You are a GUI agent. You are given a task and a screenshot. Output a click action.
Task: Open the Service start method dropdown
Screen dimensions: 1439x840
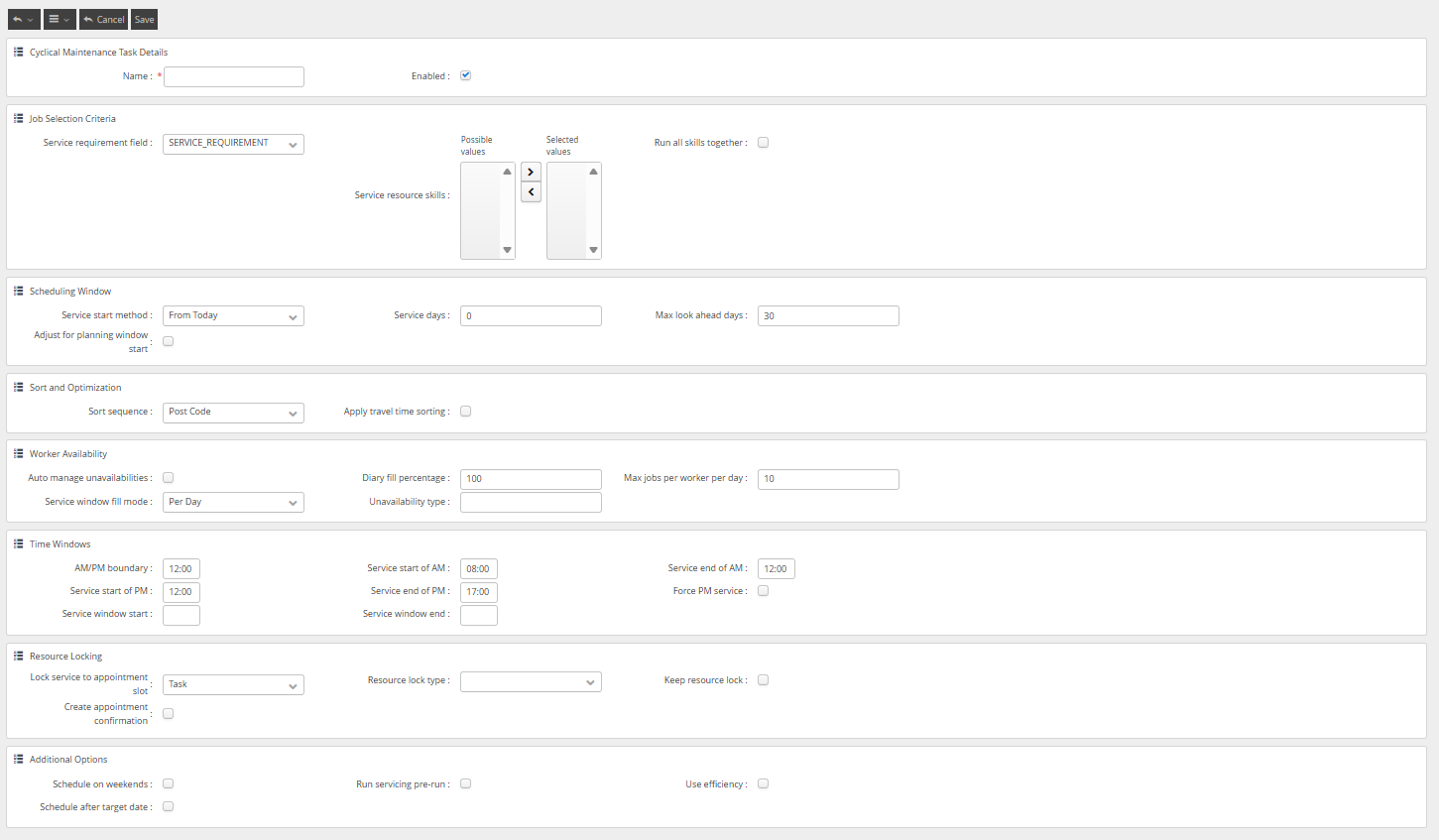[233, 316]
